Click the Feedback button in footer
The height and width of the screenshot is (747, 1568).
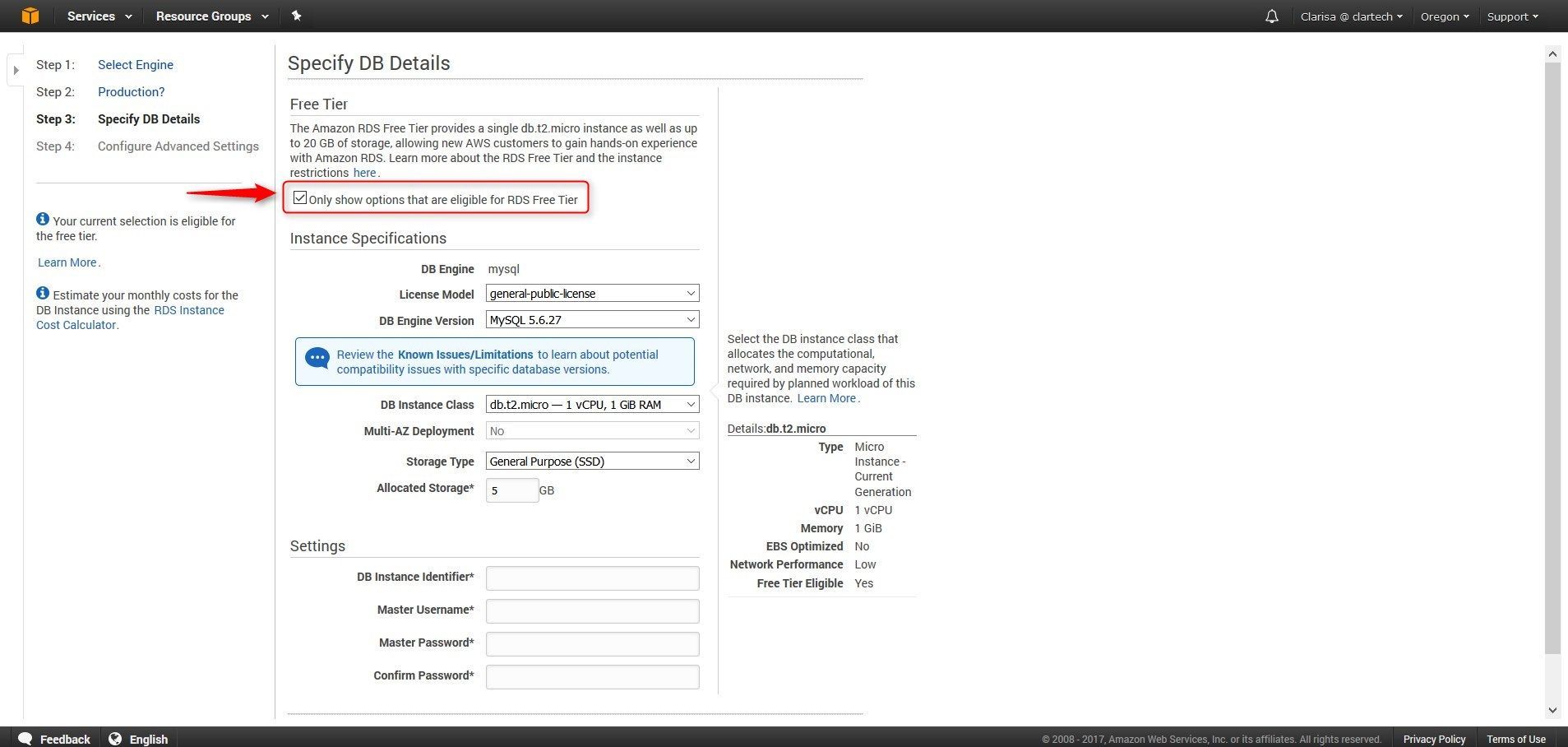click(x=54, y=738)
